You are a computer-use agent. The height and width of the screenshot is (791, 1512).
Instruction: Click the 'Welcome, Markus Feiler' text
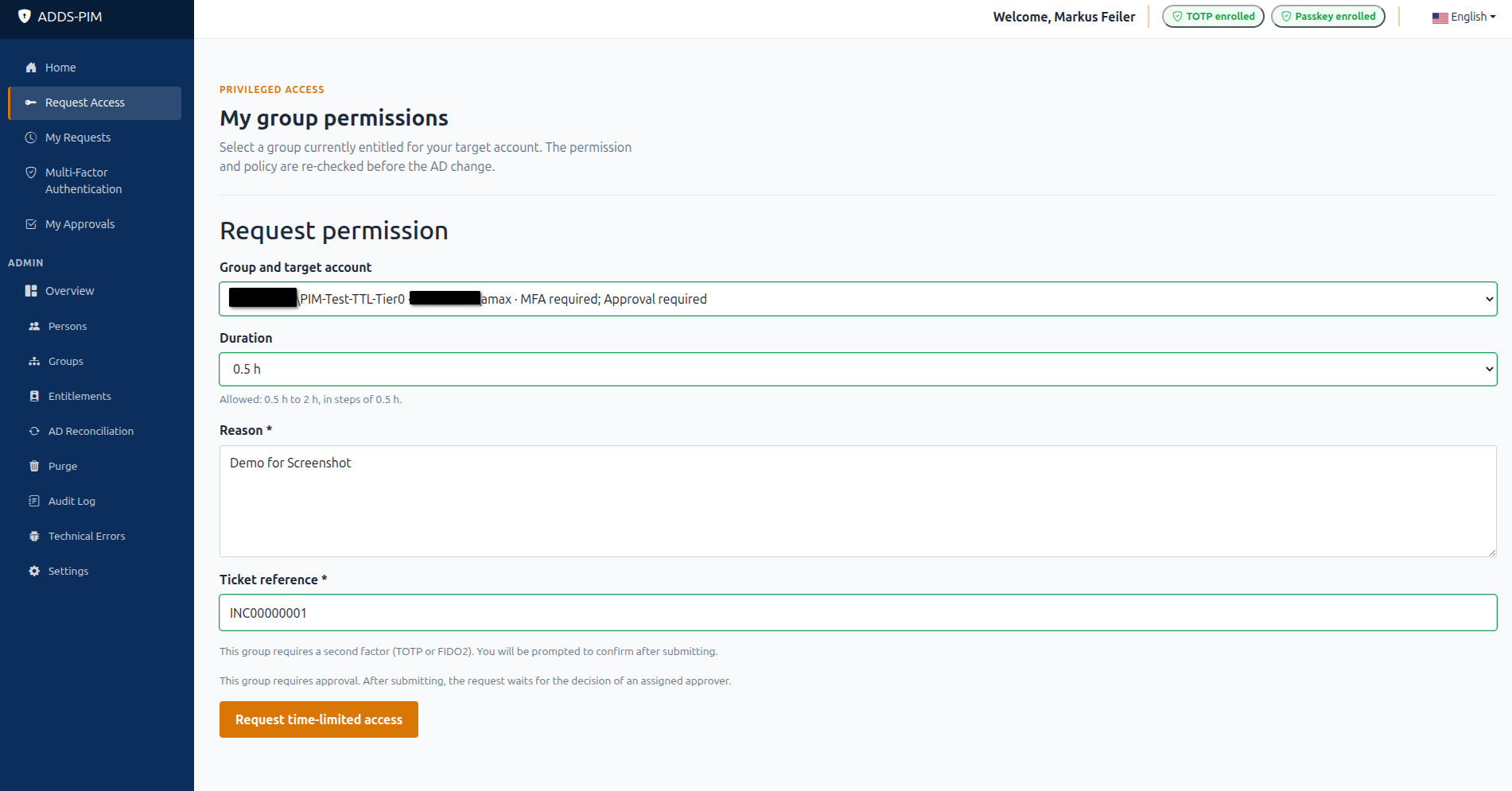pyautogui.click(x=1064, y=17)
